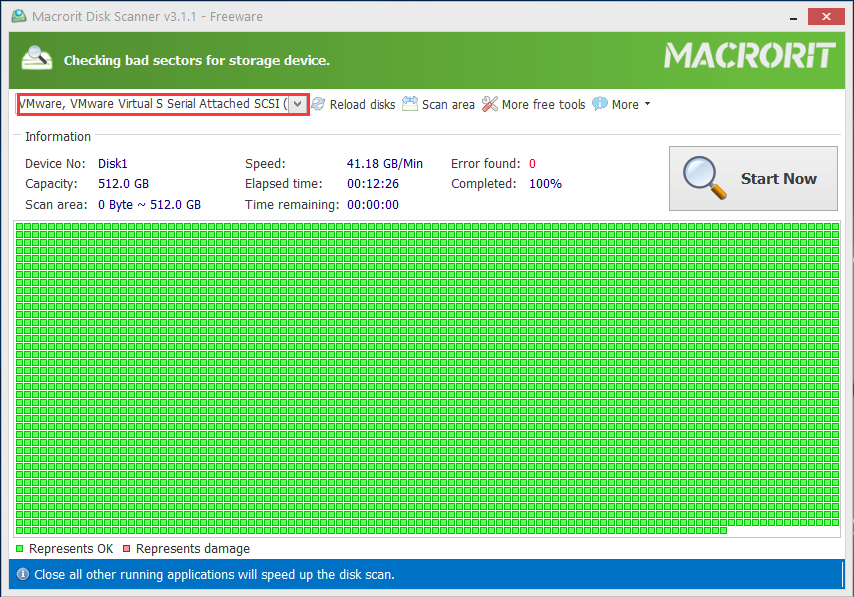Click the Represents damage legend text
The height and width of the screenshot is (597, 854).
(193, 549)
